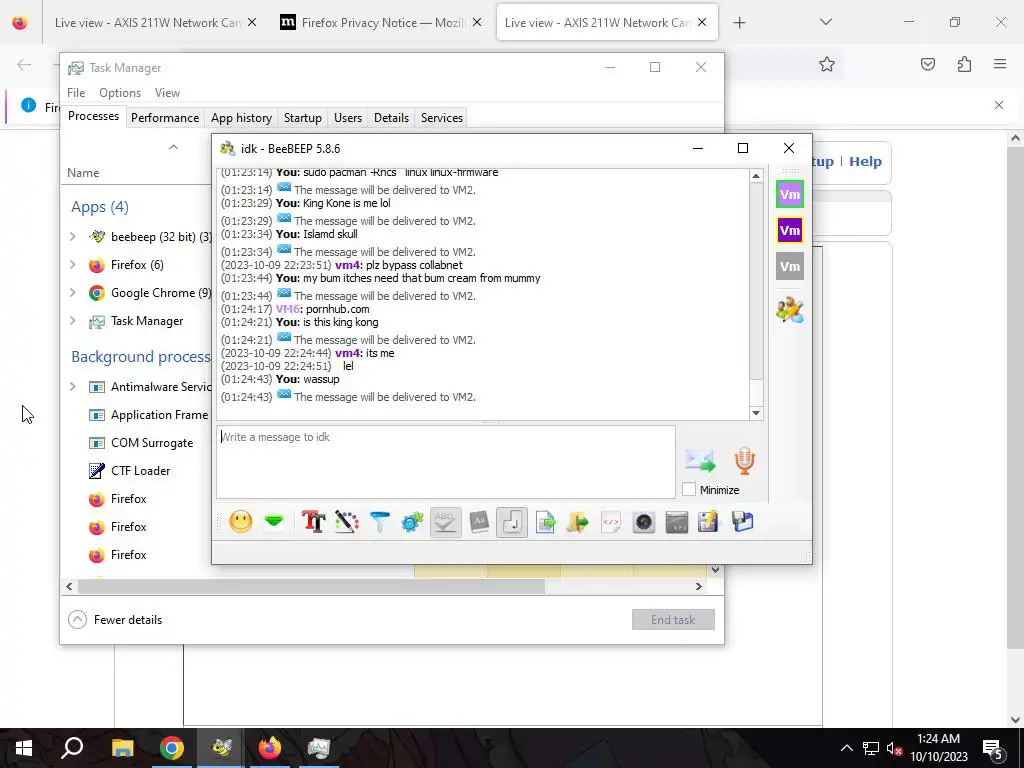Click the End task button

click(x=673, y=620)
